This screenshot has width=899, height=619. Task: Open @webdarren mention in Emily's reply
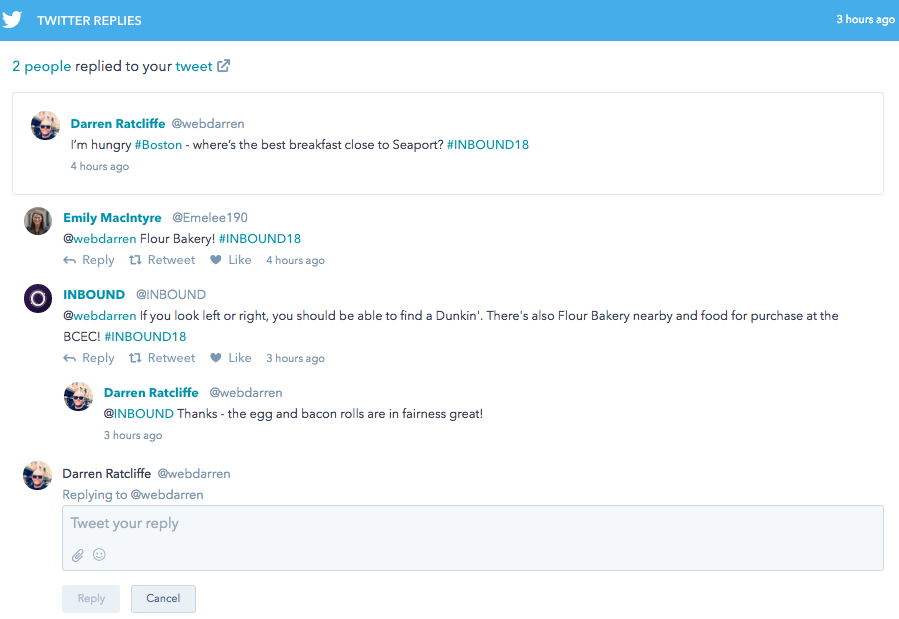click(100, 239)
